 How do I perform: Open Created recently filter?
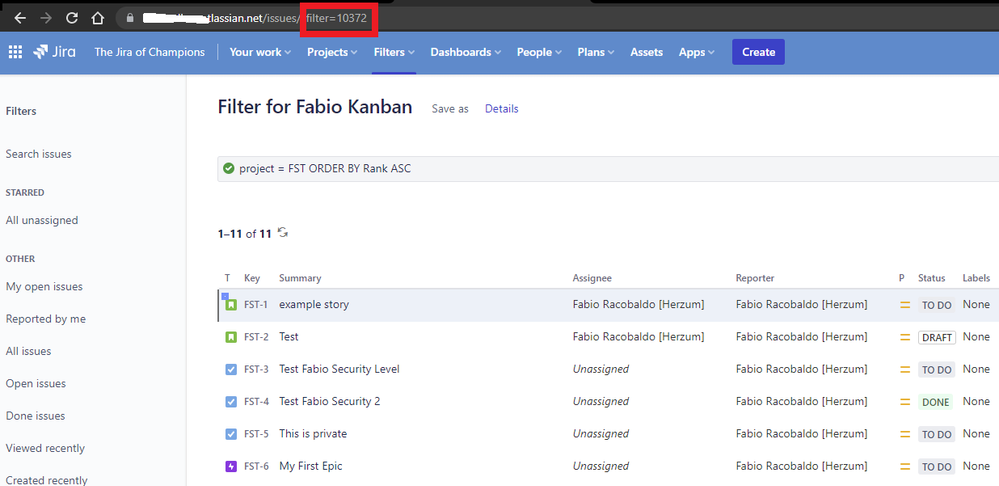click(x=47, y=481)
